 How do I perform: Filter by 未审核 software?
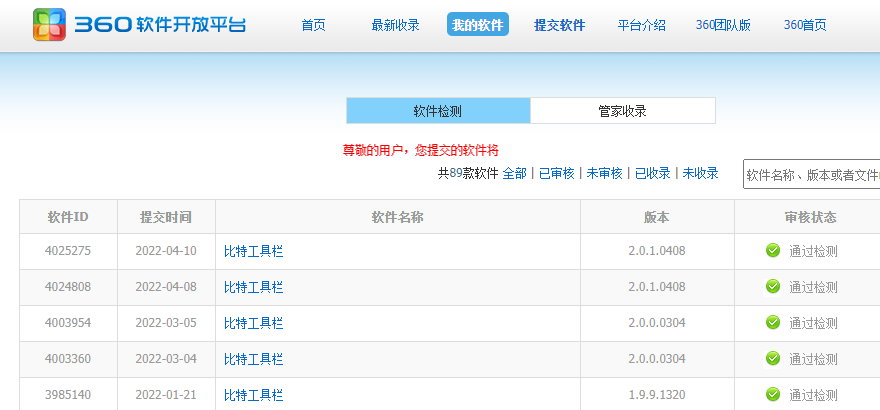(x=604, y=173)
